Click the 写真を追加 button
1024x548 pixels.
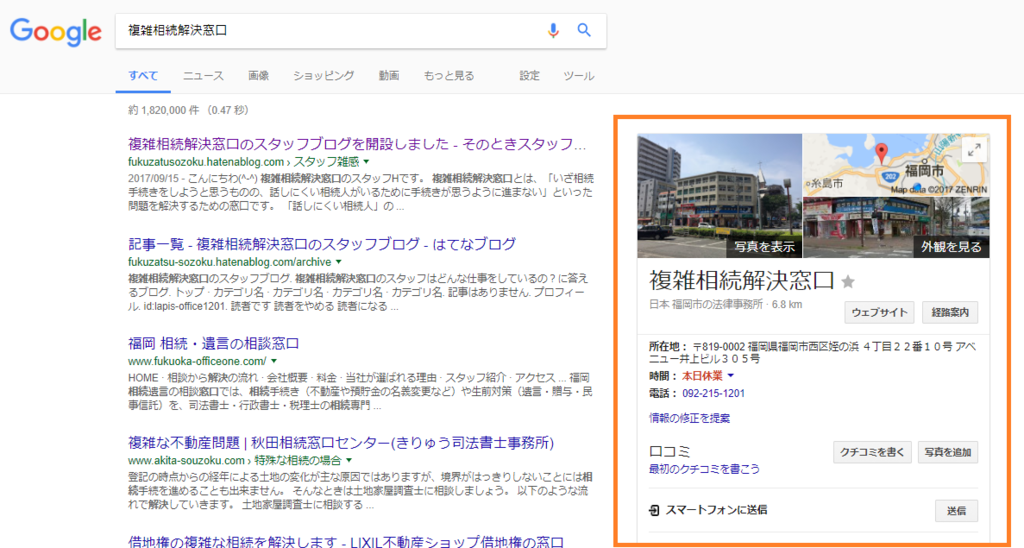tap(948, 452)
